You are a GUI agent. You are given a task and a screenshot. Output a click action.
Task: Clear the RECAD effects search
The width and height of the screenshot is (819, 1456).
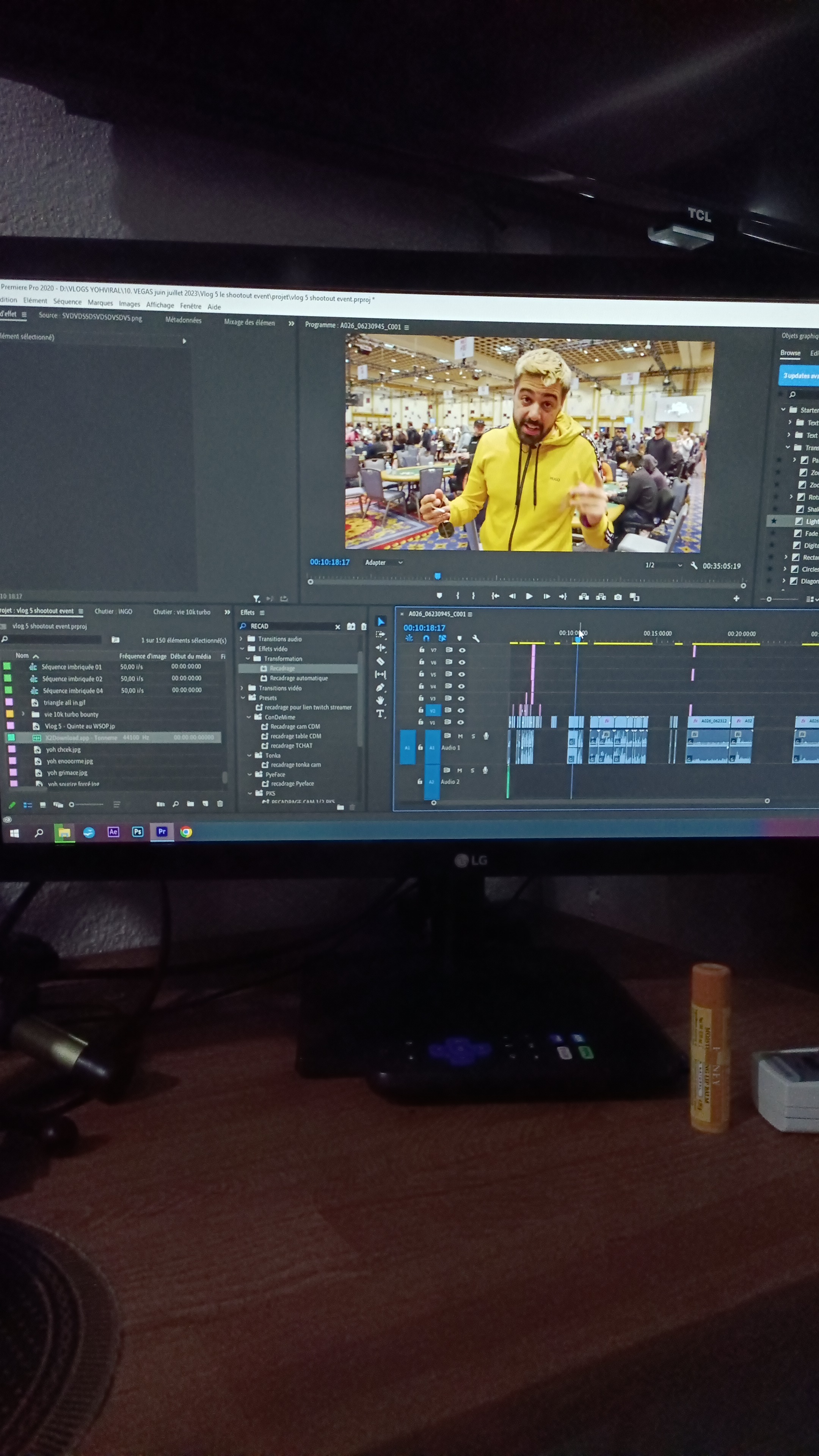click(337, 626)
